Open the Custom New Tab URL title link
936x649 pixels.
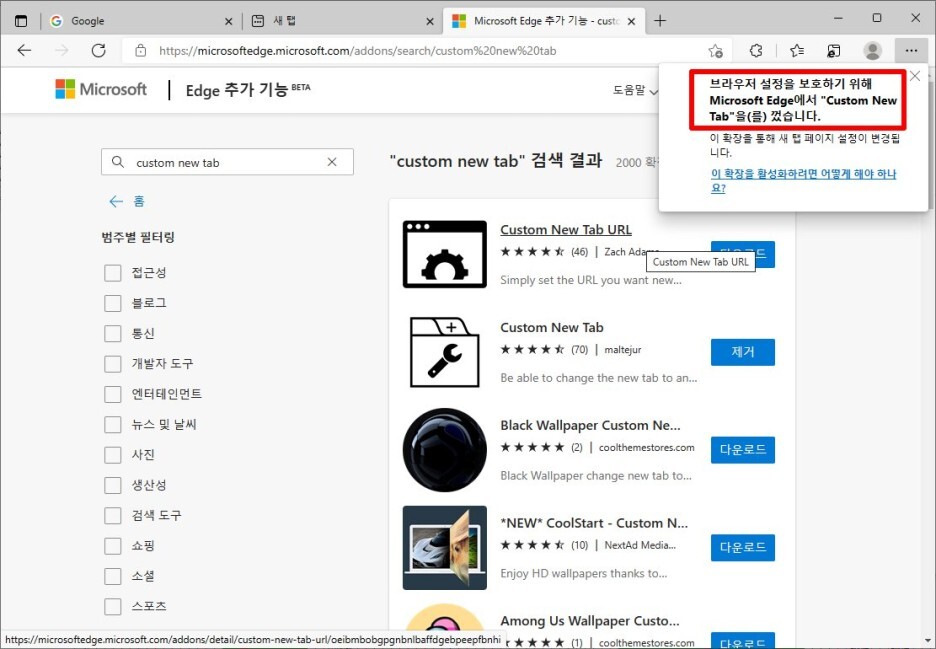pos(566,230)
